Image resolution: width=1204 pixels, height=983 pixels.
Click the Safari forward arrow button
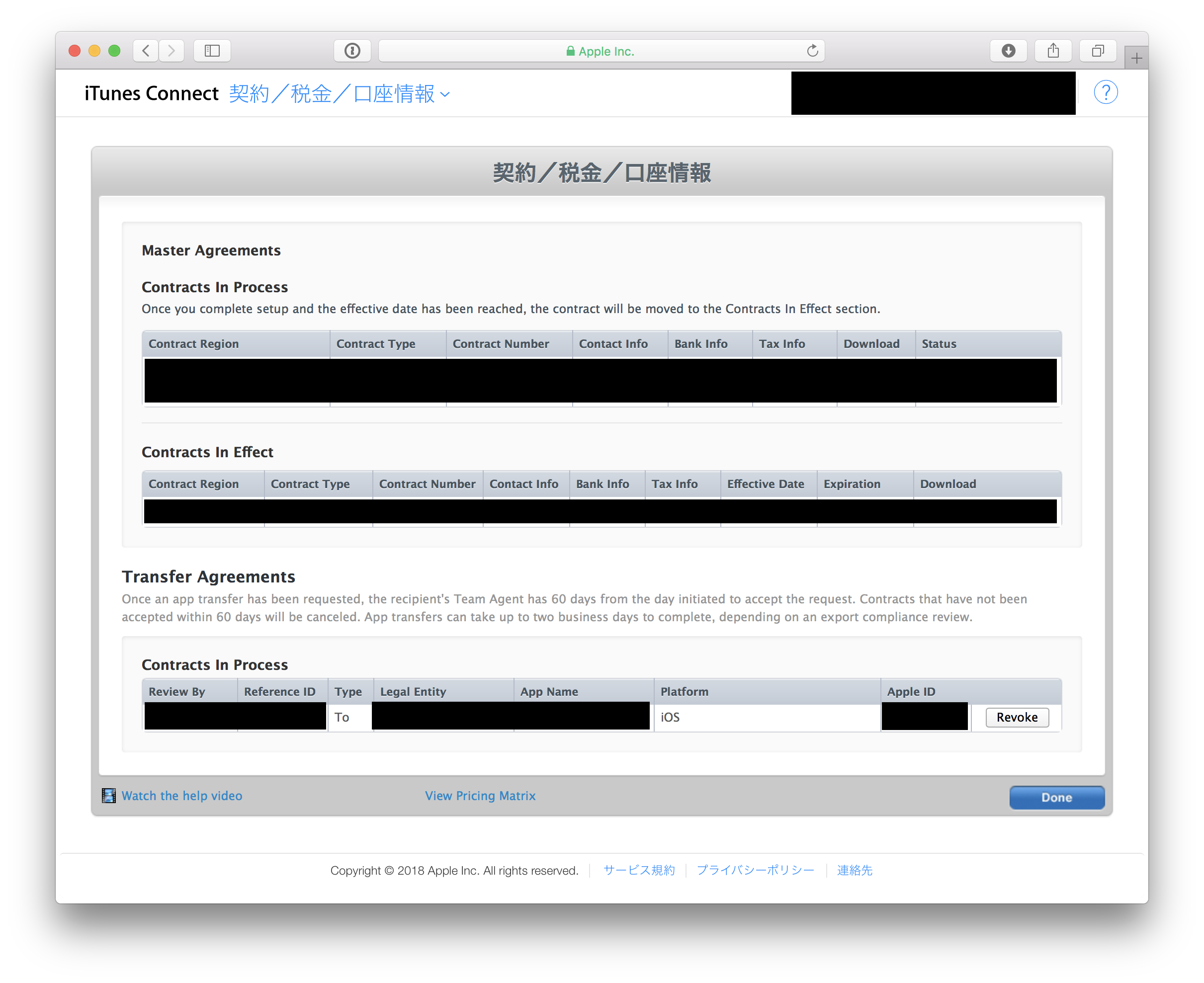pyautogui.click(x=172, y=51)
